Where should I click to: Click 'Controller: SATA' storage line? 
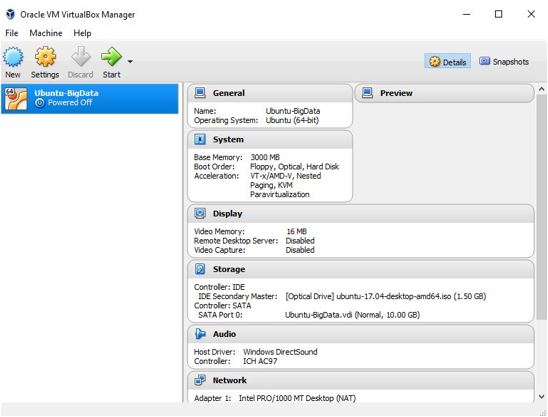pyautogui.click(x=223, y=305)
